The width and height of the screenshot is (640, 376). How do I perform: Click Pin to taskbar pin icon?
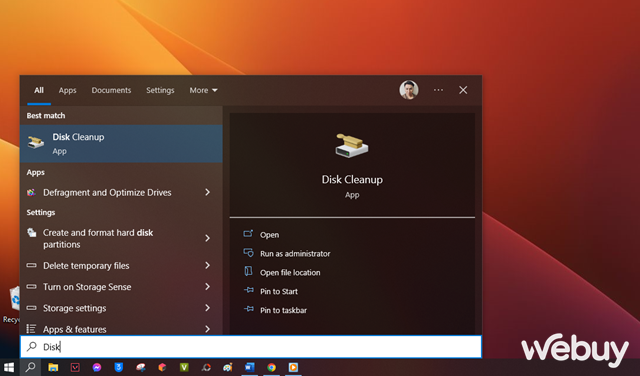click(249, 309)
